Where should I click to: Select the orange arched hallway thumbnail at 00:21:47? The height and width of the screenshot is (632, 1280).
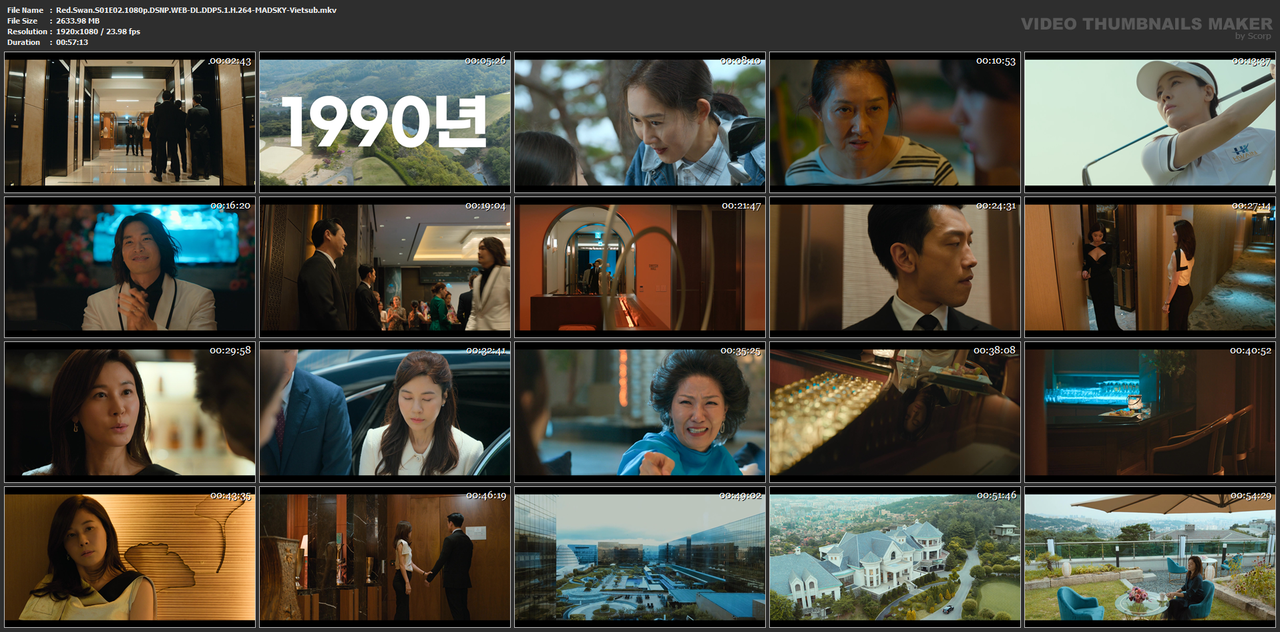pos(640,267)
